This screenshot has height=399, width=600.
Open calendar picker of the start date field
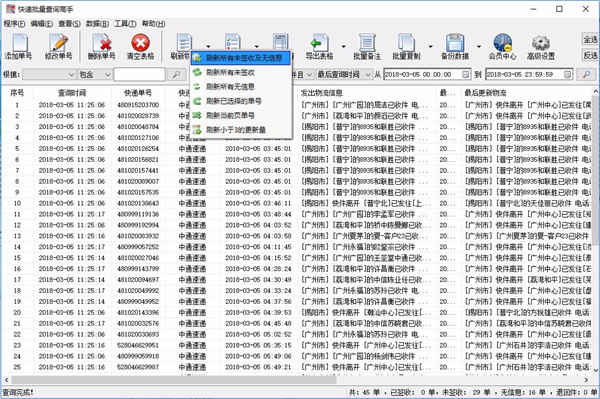click(x=465, y=75)
